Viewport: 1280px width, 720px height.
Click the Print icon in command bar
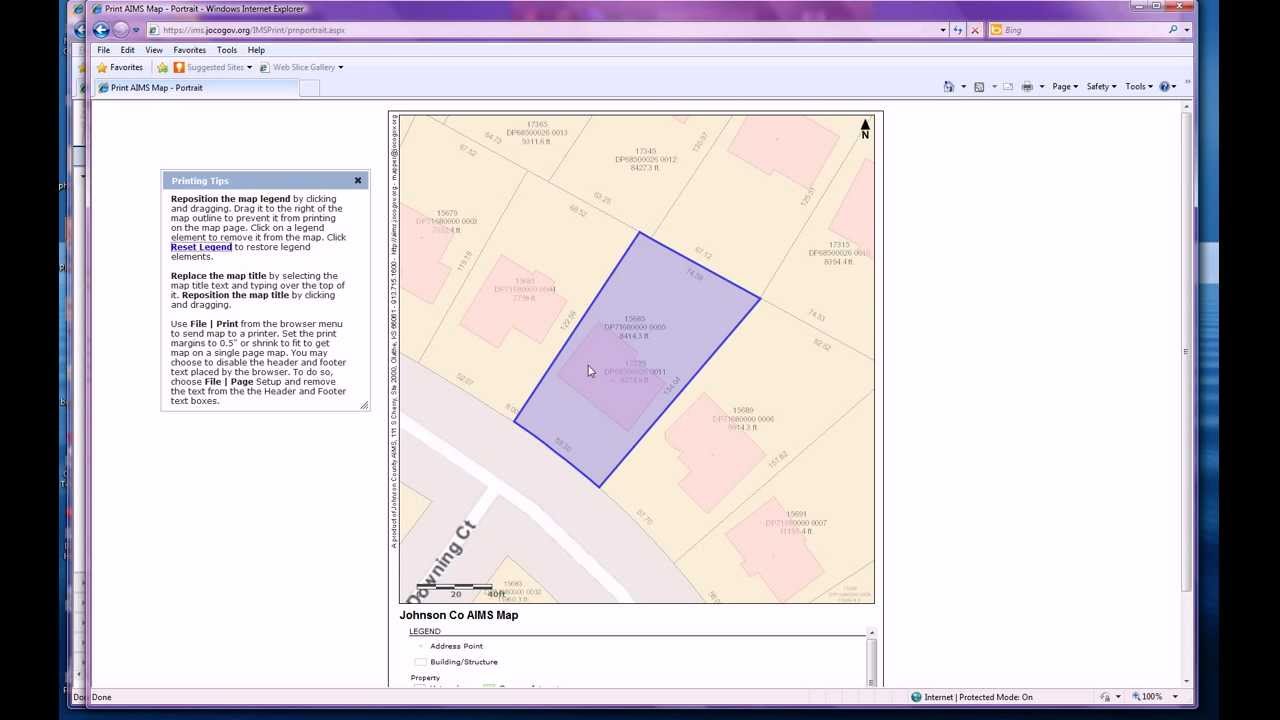1027,87
